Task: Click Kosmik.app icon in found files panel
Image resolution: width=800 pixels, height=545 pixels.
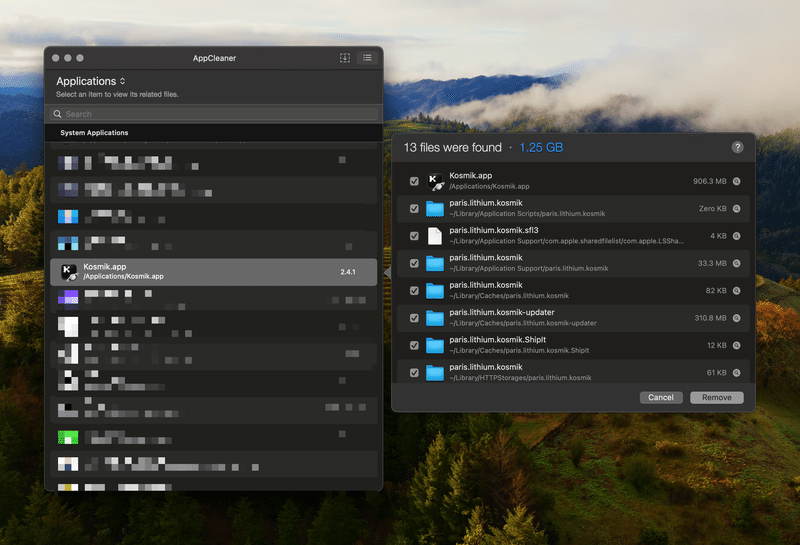Action: (435, 181)
